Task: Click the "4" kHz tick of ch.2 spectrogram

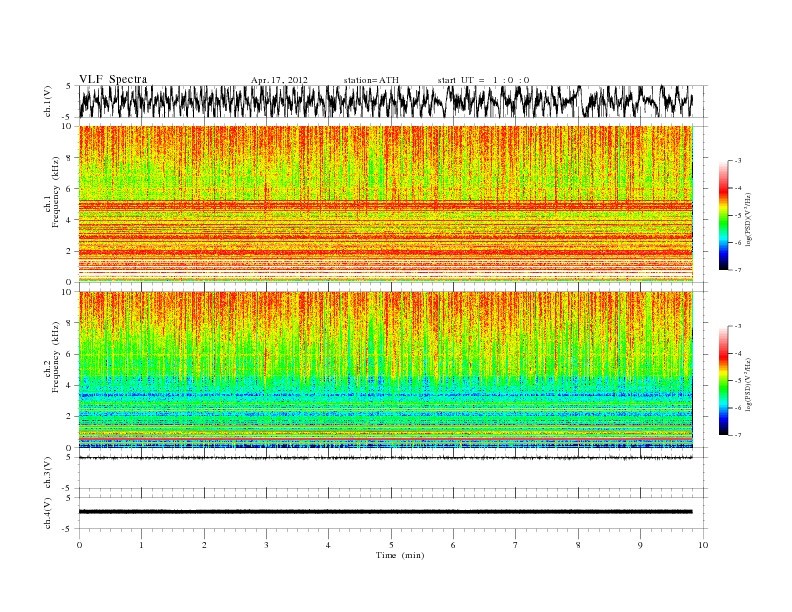Action: pos(70,386)
